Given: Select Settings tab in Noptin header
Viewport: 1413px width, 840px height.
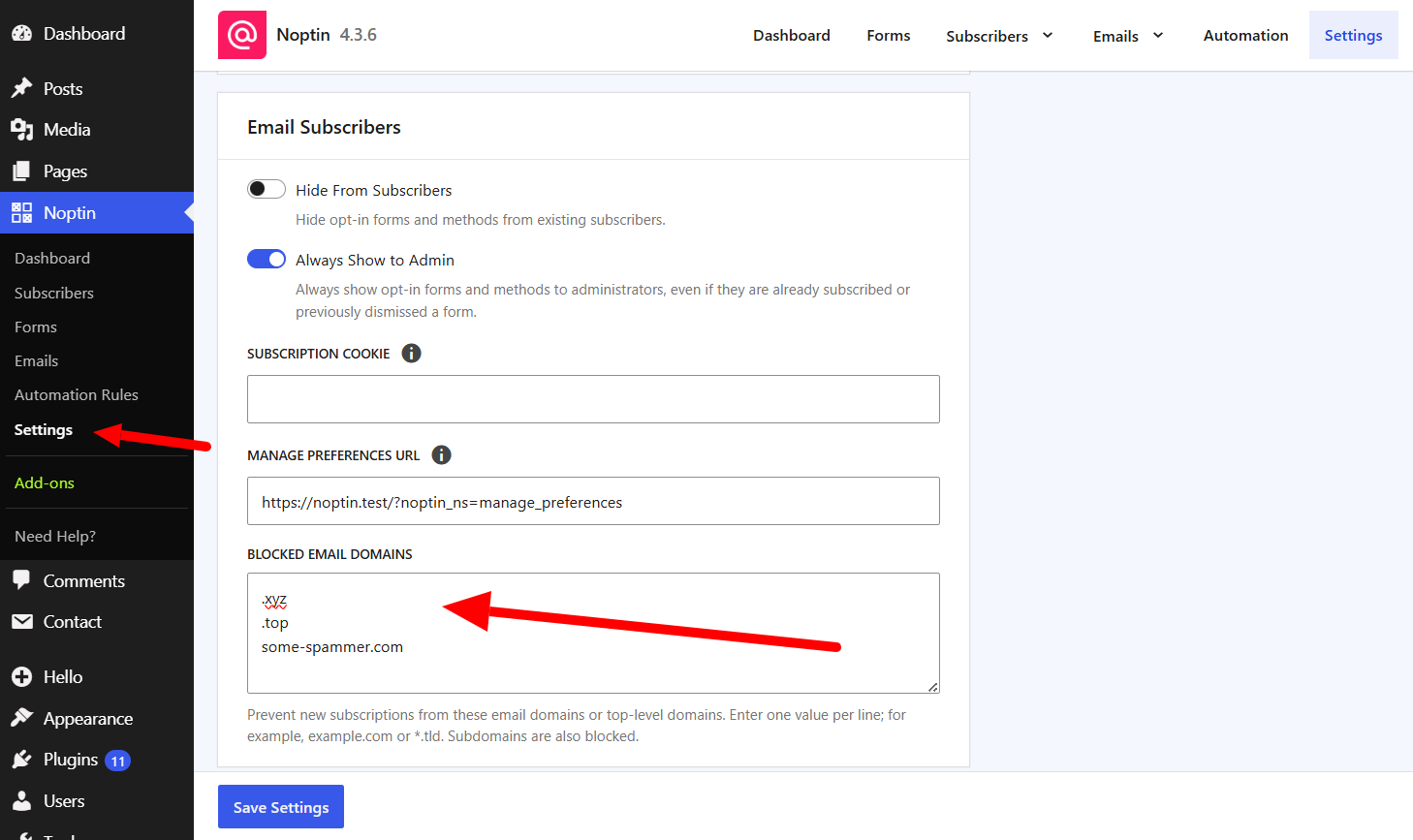Looking at the screenshot, I should (1354, 35).
